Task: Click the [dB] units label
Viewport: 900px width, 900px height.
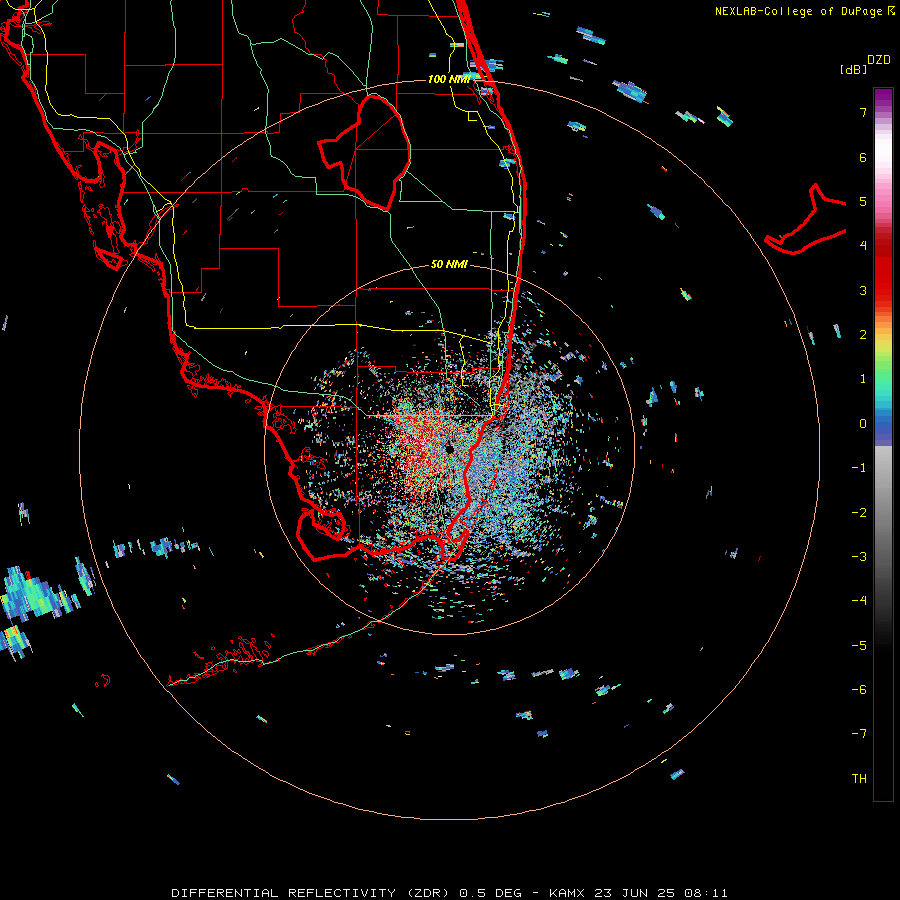Action: [x=854, y=69]
